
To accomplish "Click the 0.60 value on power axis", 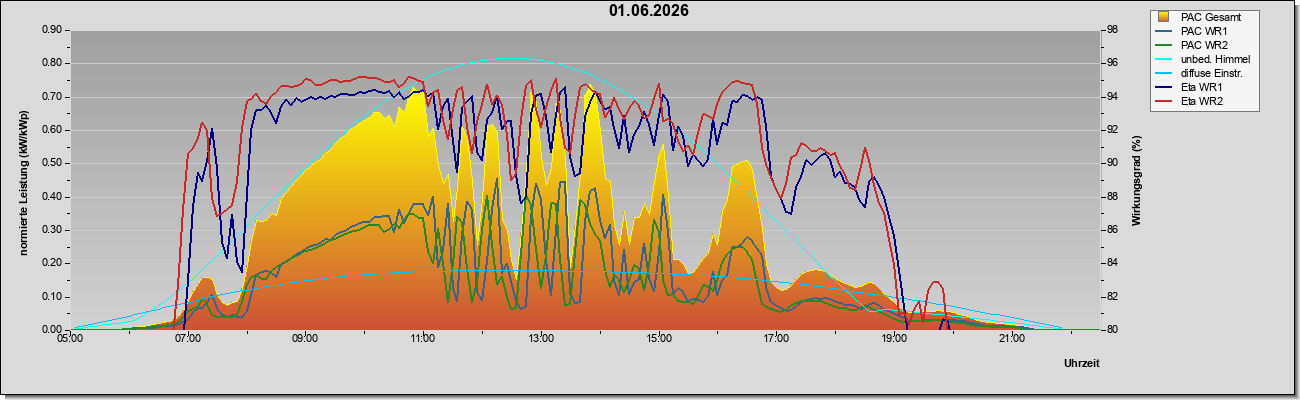I will pyautogui.click(x=51, y=130).
